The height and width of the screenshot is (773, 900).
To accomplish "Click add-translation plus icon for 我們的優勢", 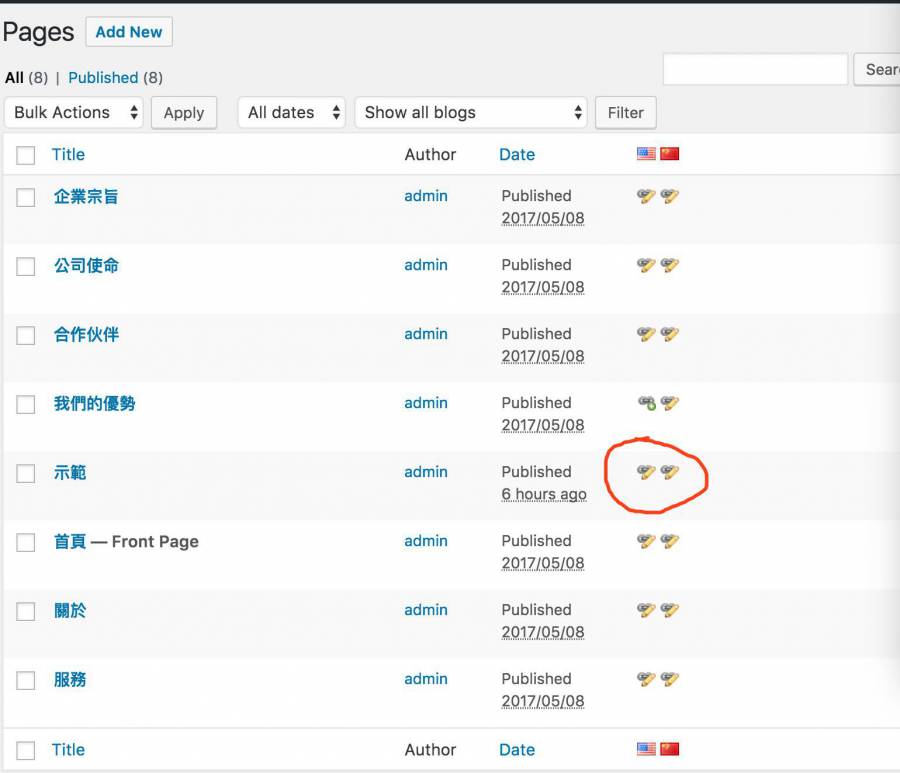I will pyautogui.click(x=647, y=403).
